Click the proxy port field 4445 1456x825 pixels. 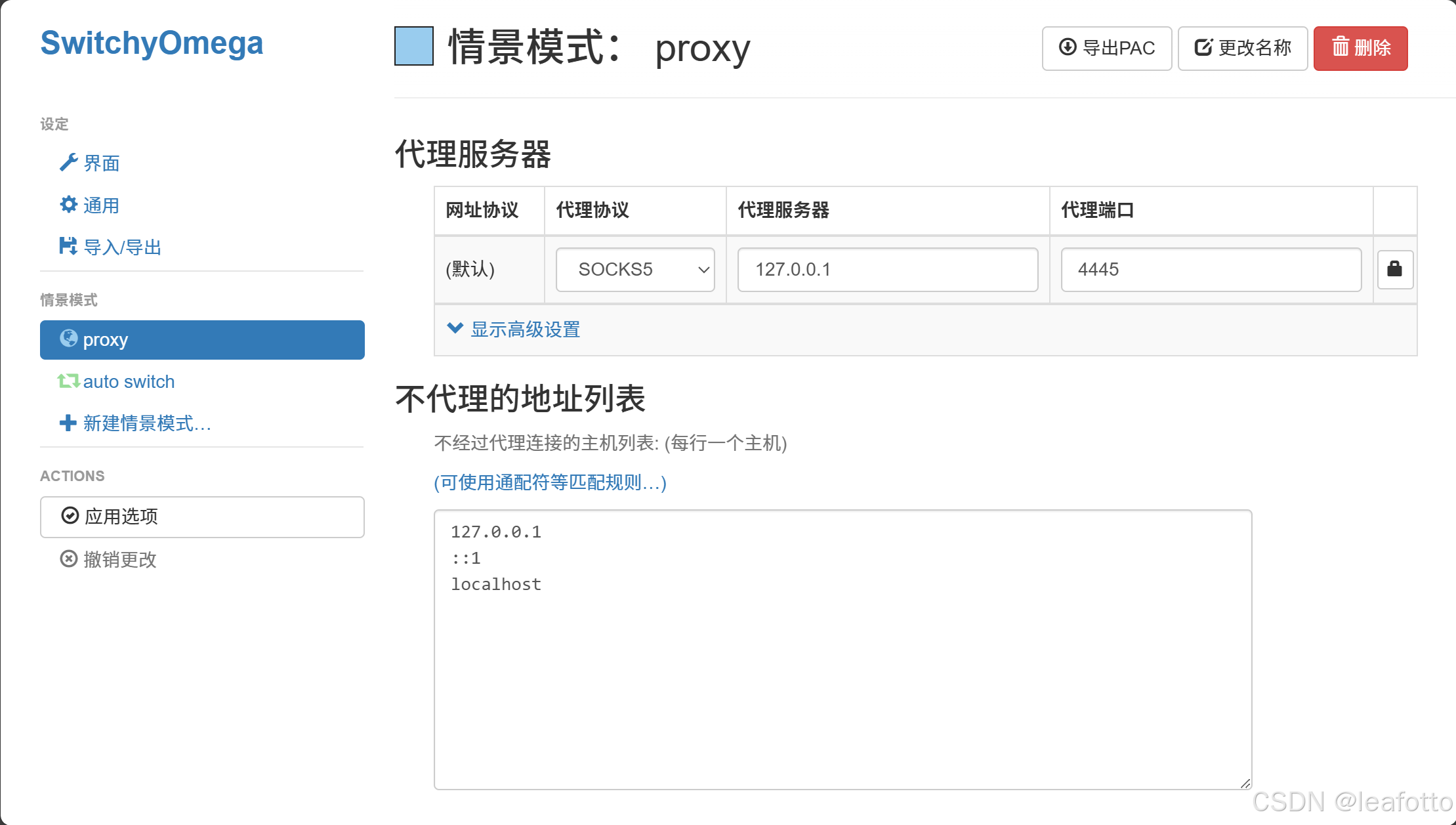[1211, 269]
